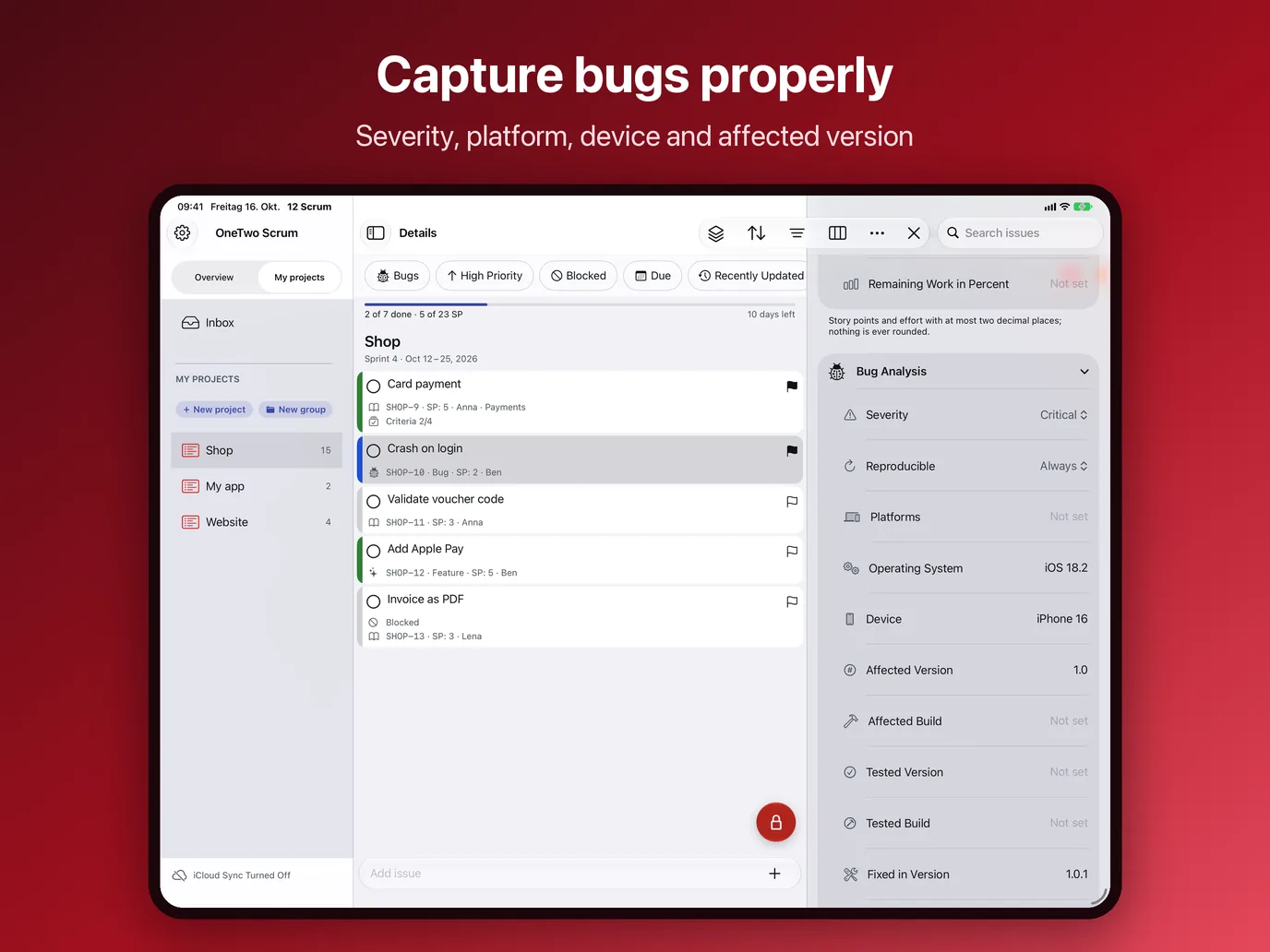Switch to the Overview tab
The height and width of the screenshot is (952, 1270).
pyautogui.click(x=214, y=278)
